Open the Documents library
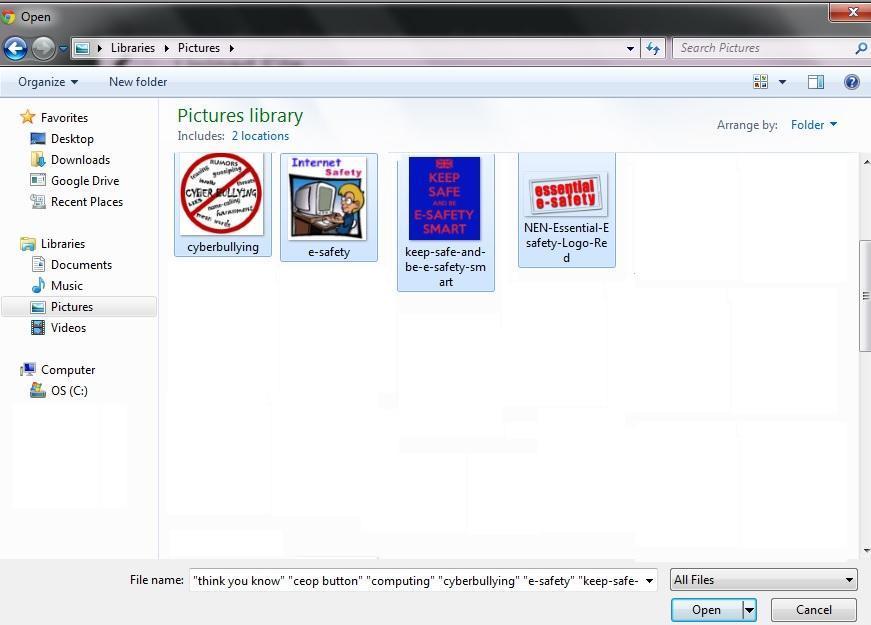The width and height of the screenshot is (871, 625). [x=81, y=265]
